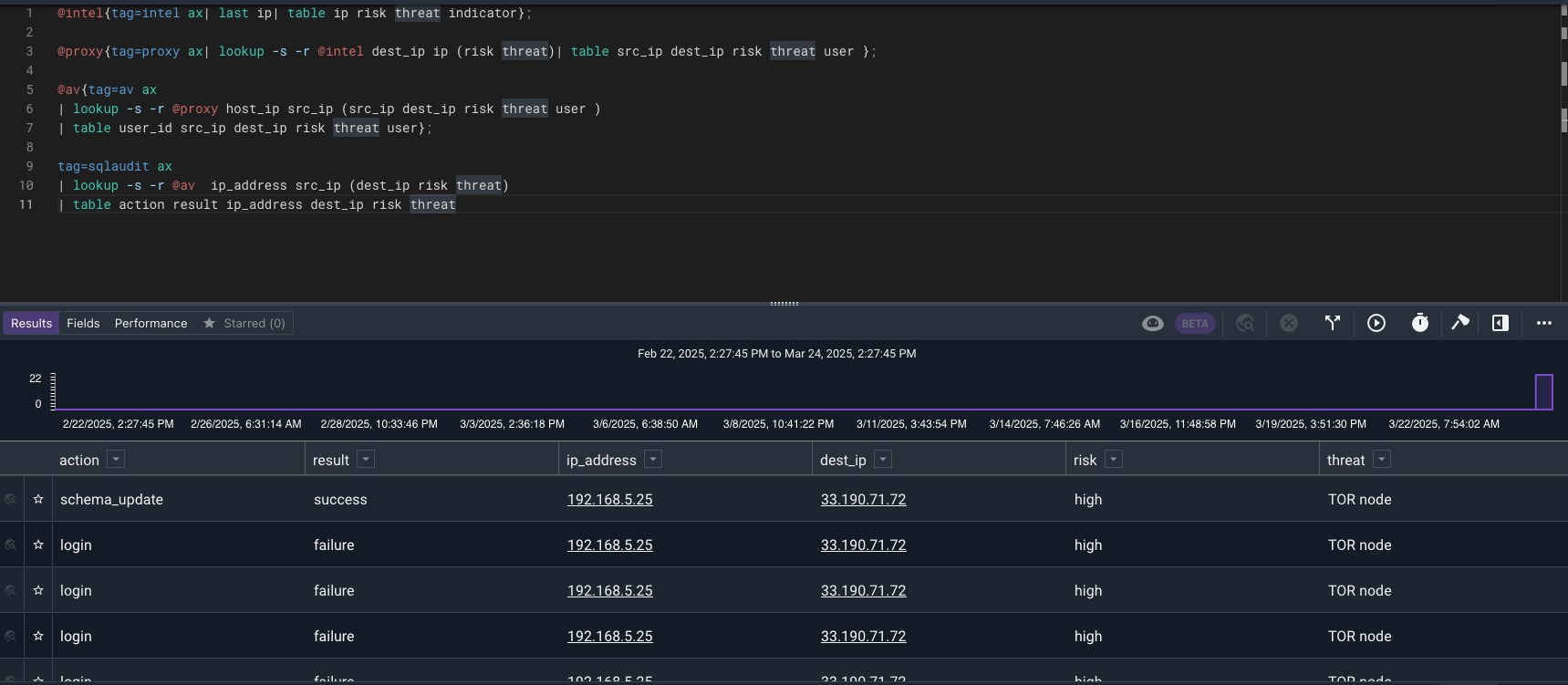Click the 3/22/2025, 7:54:02 AM timeline label

click(1444, 424)
